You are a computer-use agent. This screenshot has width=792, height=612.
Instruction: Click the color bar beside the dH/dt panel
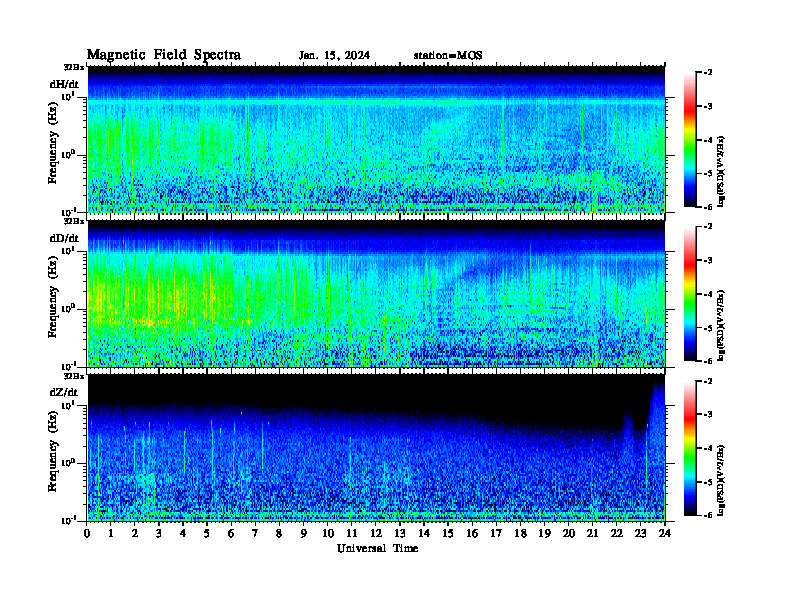tap(690, 140)
